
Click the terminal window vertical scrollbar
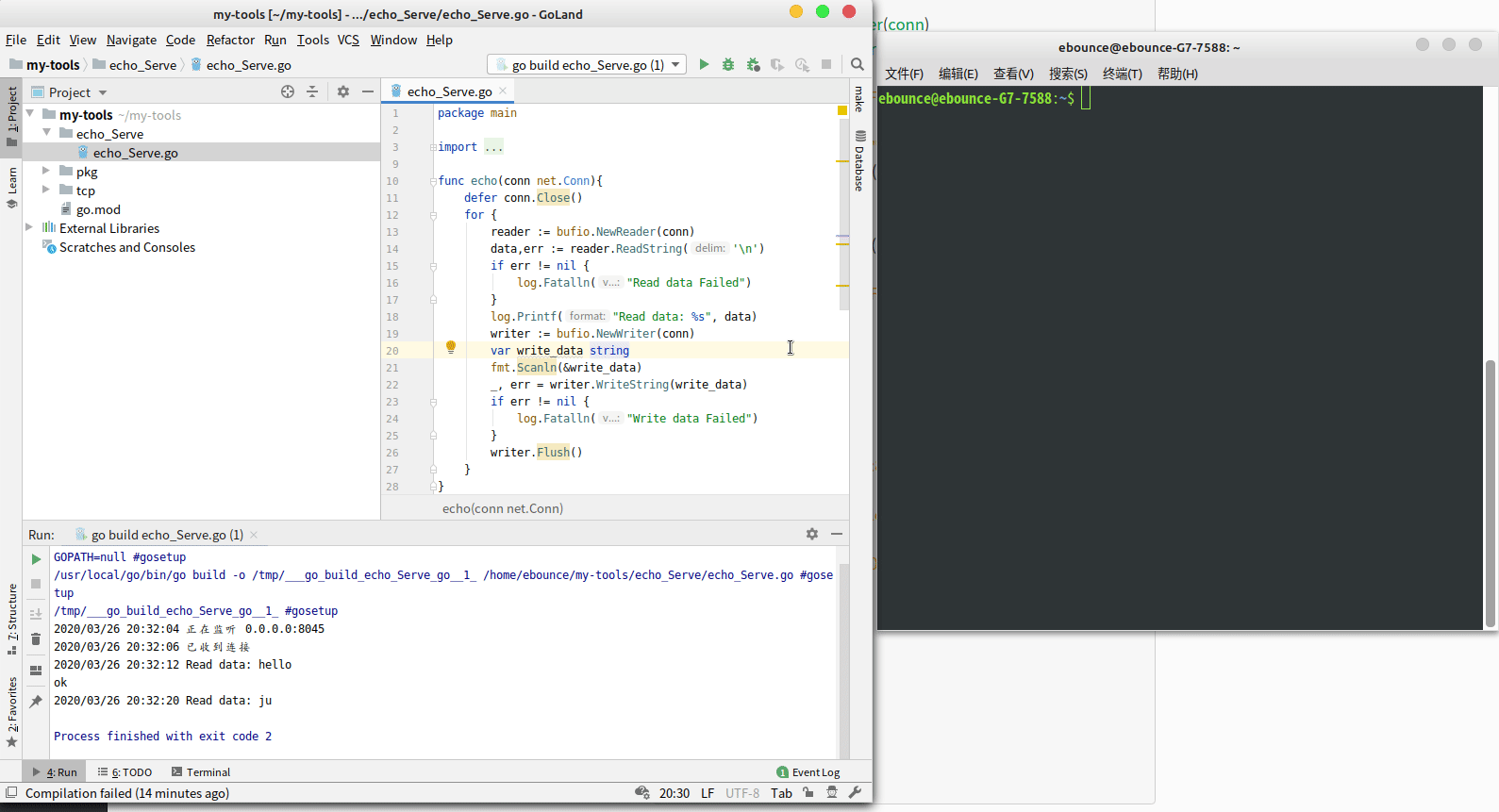click(1491, 490)
